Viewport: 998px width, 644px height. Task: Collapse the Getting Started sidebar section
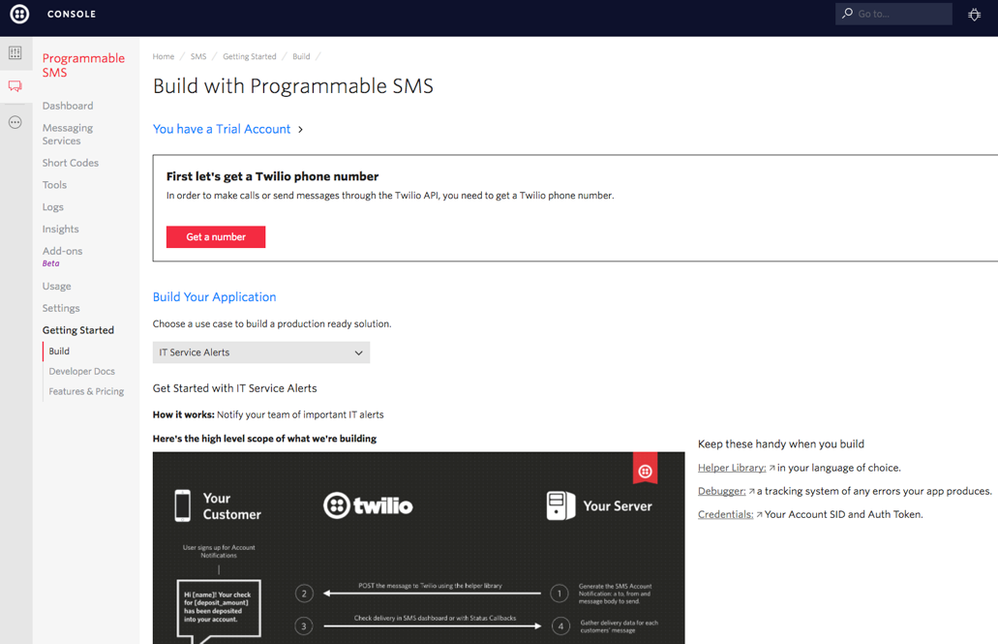pyautogui.click(x=78, y=330)
